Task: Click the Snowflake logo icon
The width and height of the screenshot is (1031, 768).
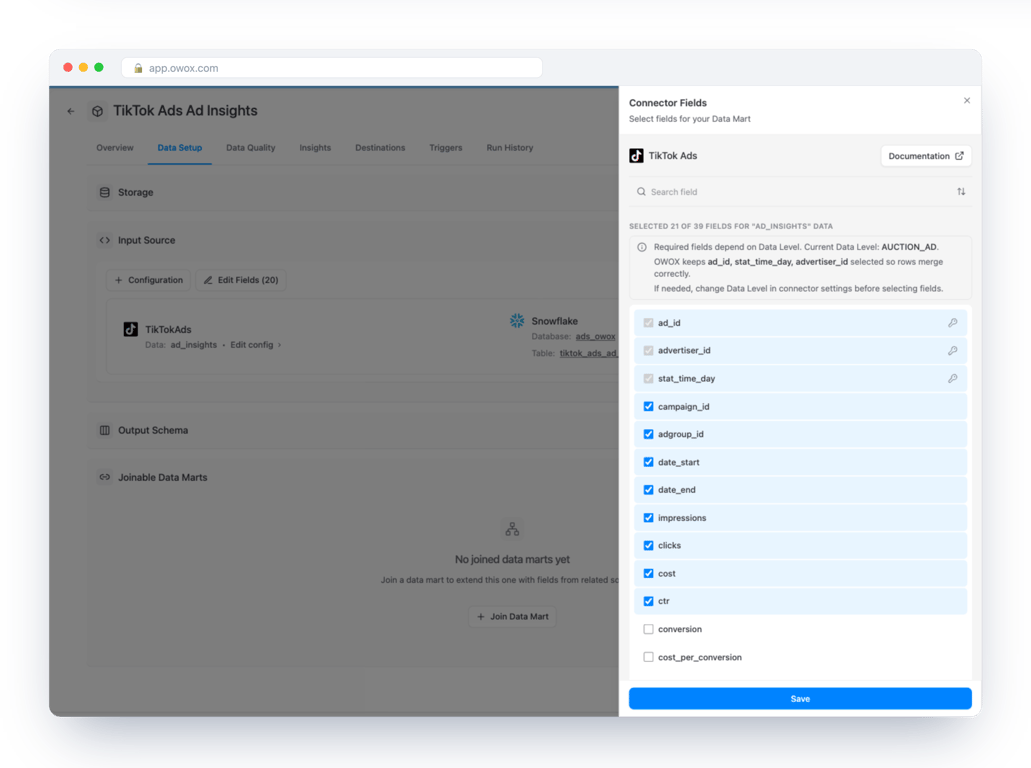Action: click(517, 320)
